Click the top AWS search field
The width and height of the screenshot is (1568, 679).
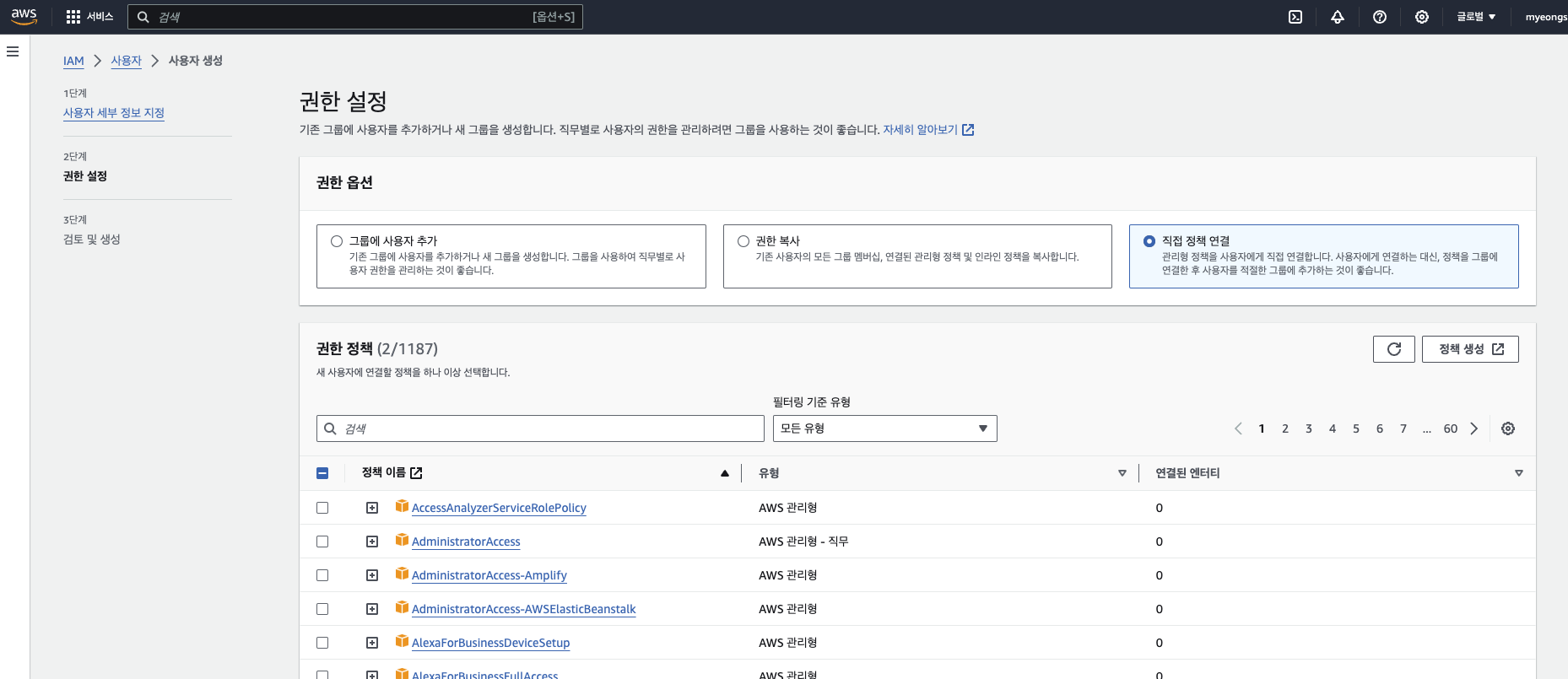coord(354,17)
